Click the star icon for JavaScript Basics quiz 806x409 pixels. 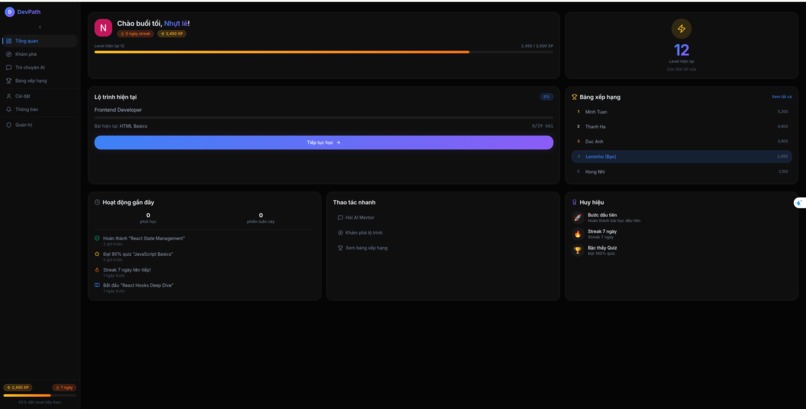pos(97,254)
